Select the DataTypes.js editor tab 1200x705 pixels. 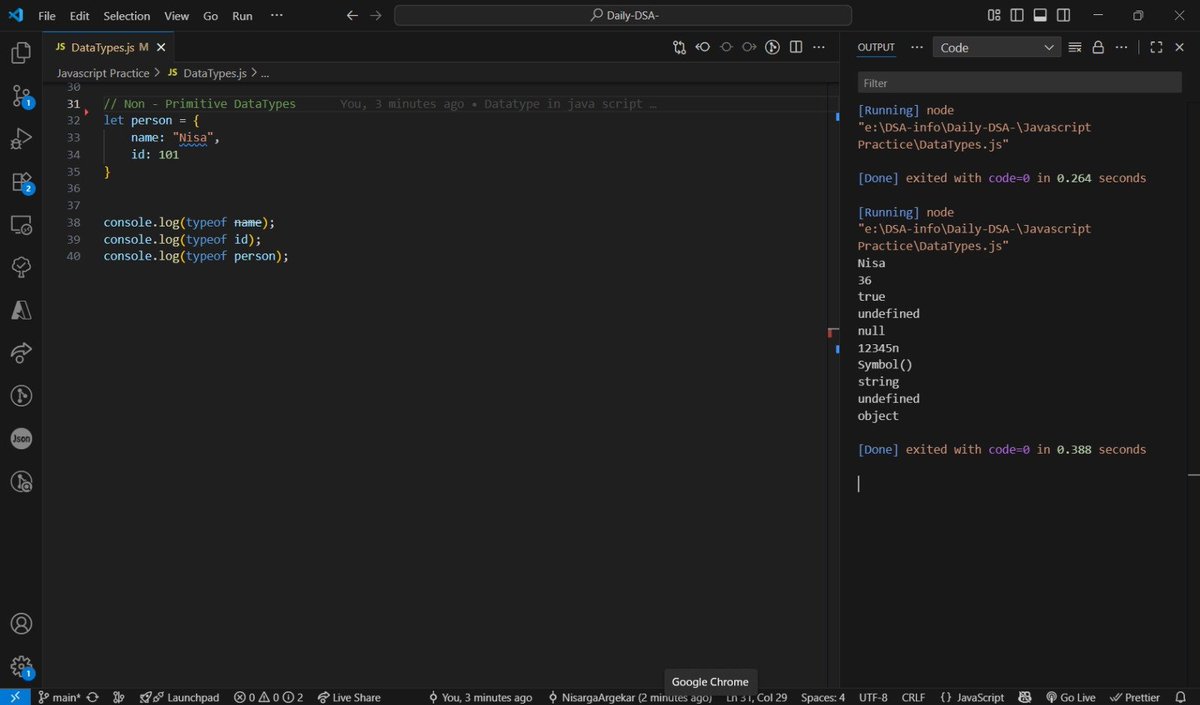point(109,47)
